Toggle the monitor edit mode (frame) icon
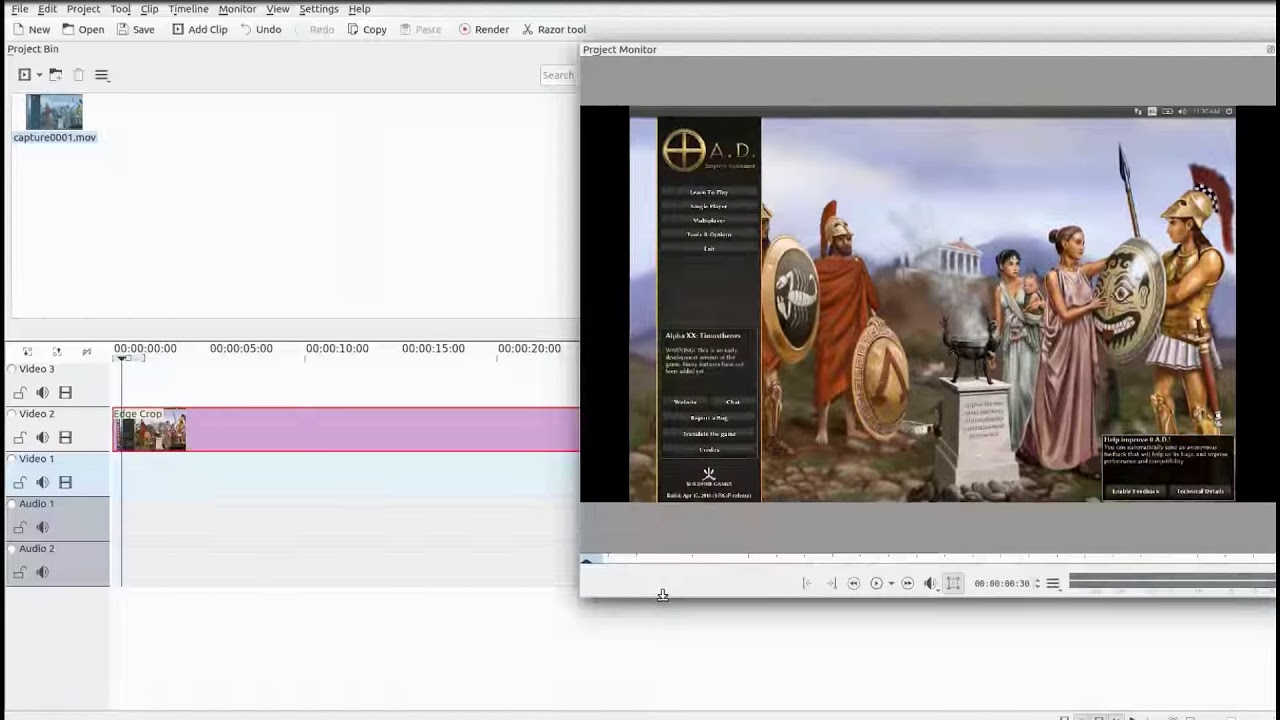Screen dimensions: 1280x720 (x=953, y=584)
